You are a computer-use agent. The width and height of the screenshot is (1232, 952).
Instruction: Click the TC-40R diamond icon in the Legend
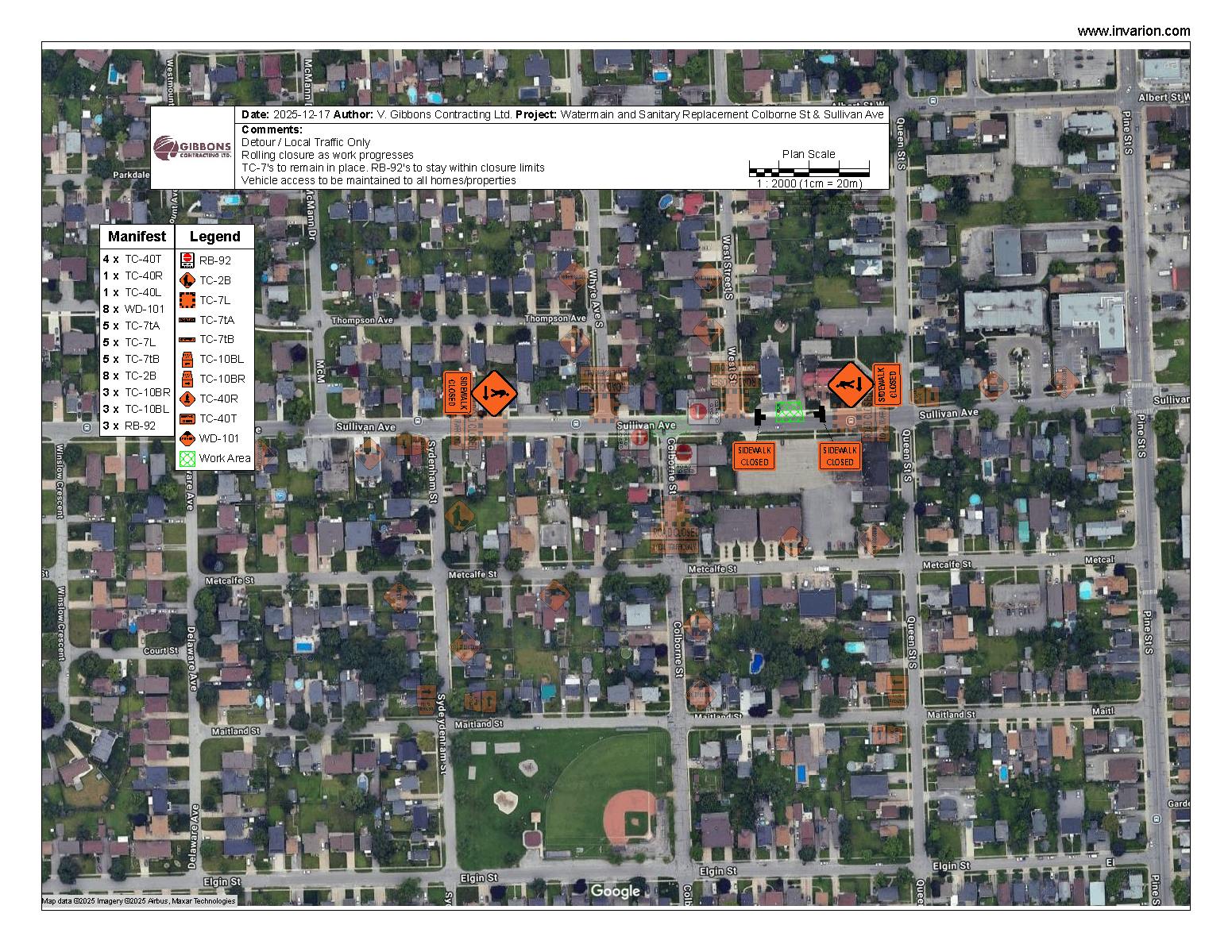point(189,399)
